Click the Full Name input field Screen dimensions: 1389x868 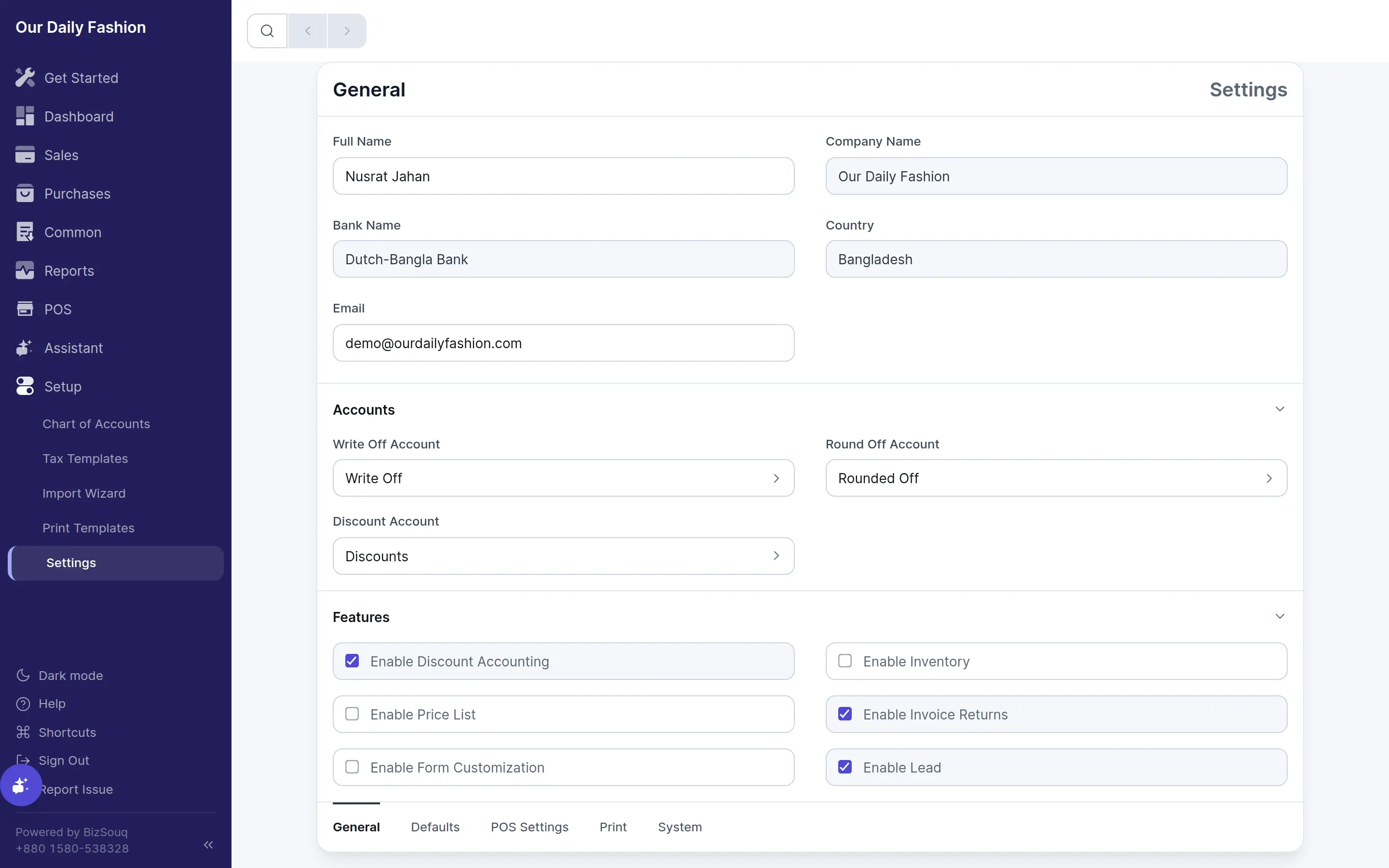(x=563, y=176)
